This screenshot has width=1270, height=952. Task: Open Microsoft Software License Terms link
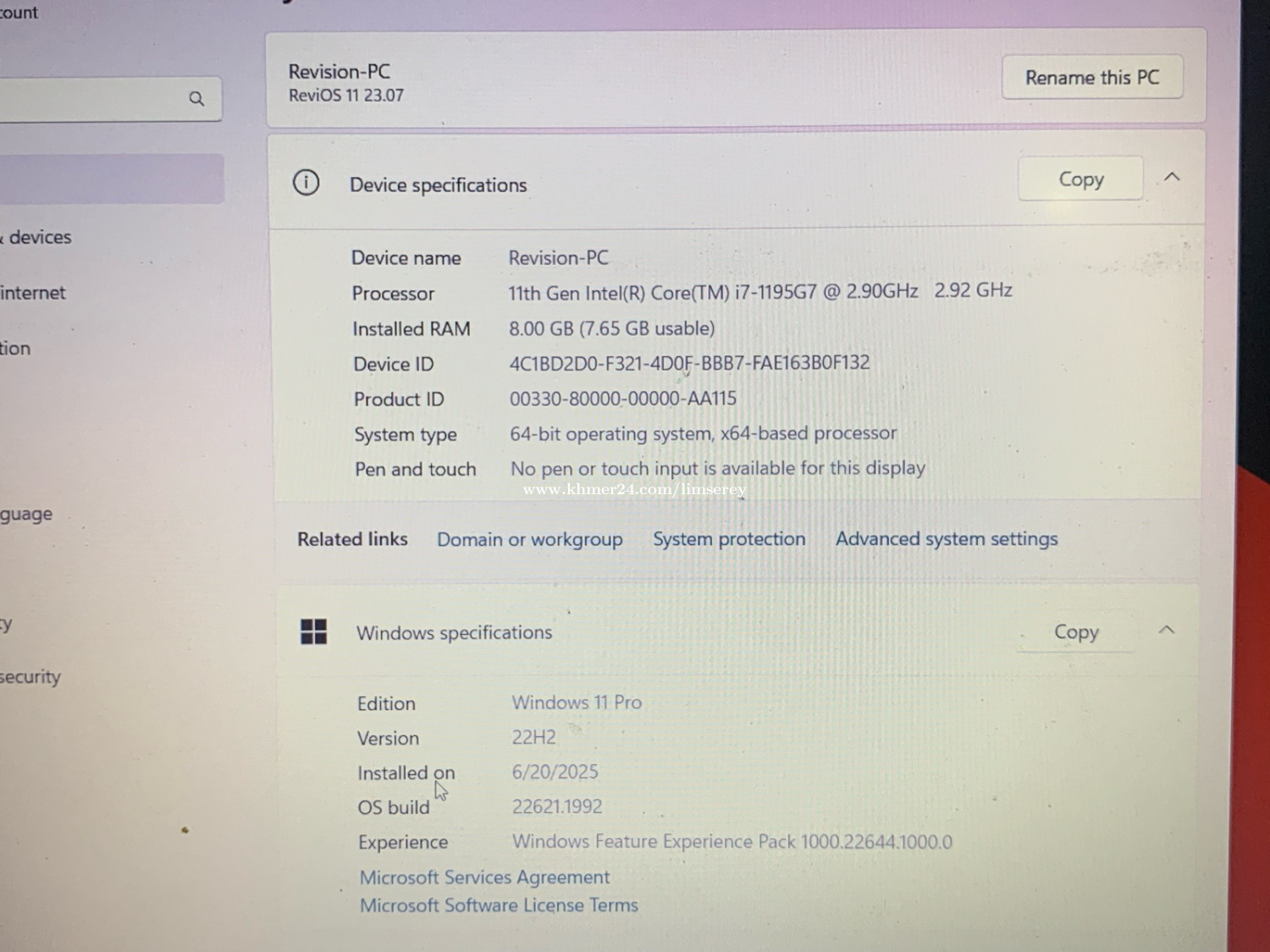click(499, 905)
